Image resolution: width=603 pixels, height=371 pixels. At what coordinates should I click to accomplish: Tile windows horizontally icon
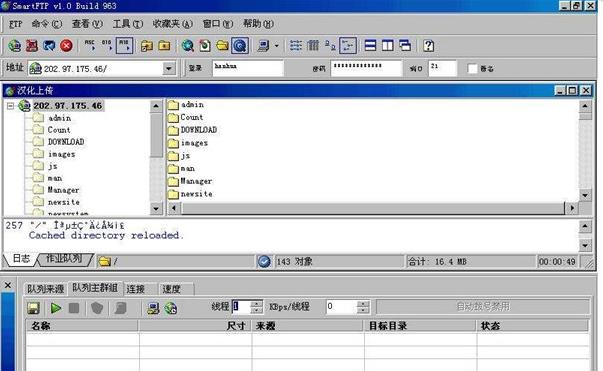(370, 46)
